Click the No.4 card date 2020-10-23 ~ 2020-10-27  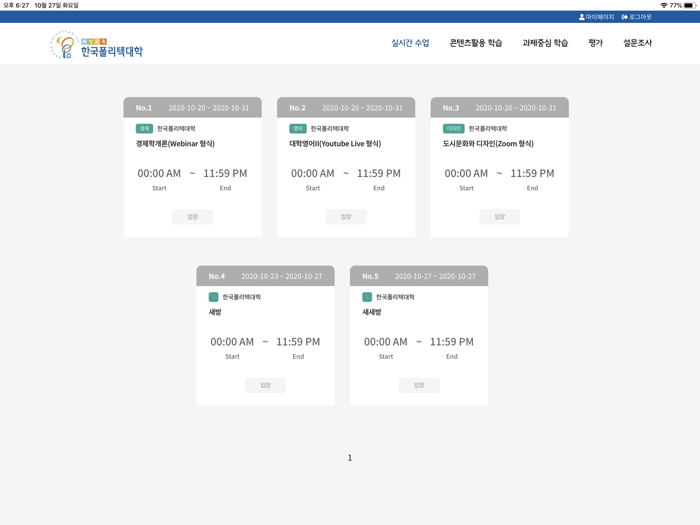click(282, 276)
